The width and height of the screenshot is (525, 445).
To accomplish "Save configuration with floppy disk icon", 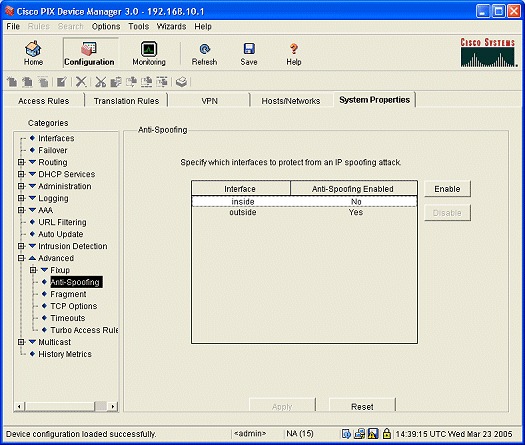I will 249,53.
